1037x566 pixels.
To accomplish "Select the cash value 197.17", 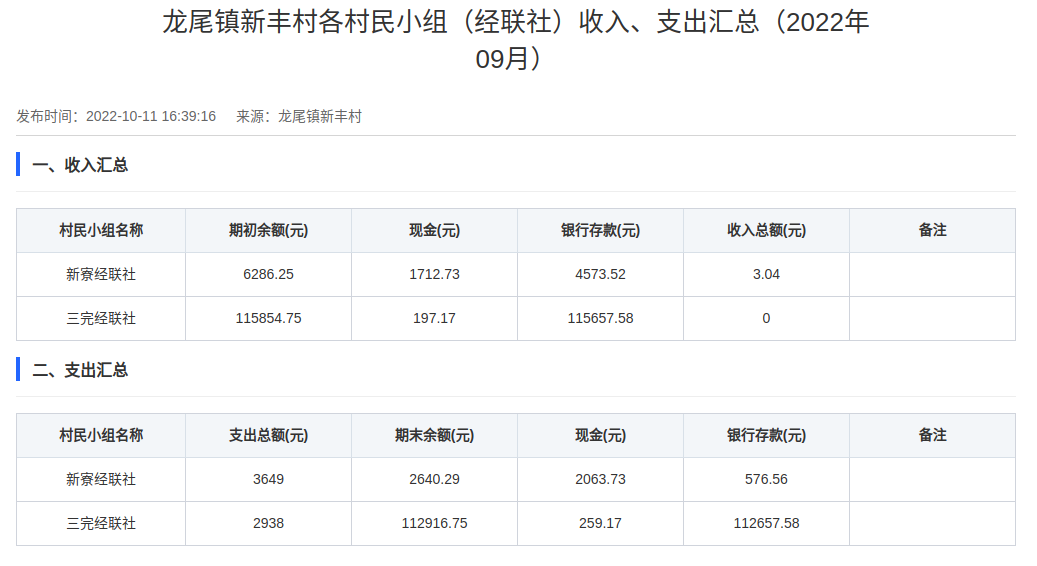I will pos(435,319).
